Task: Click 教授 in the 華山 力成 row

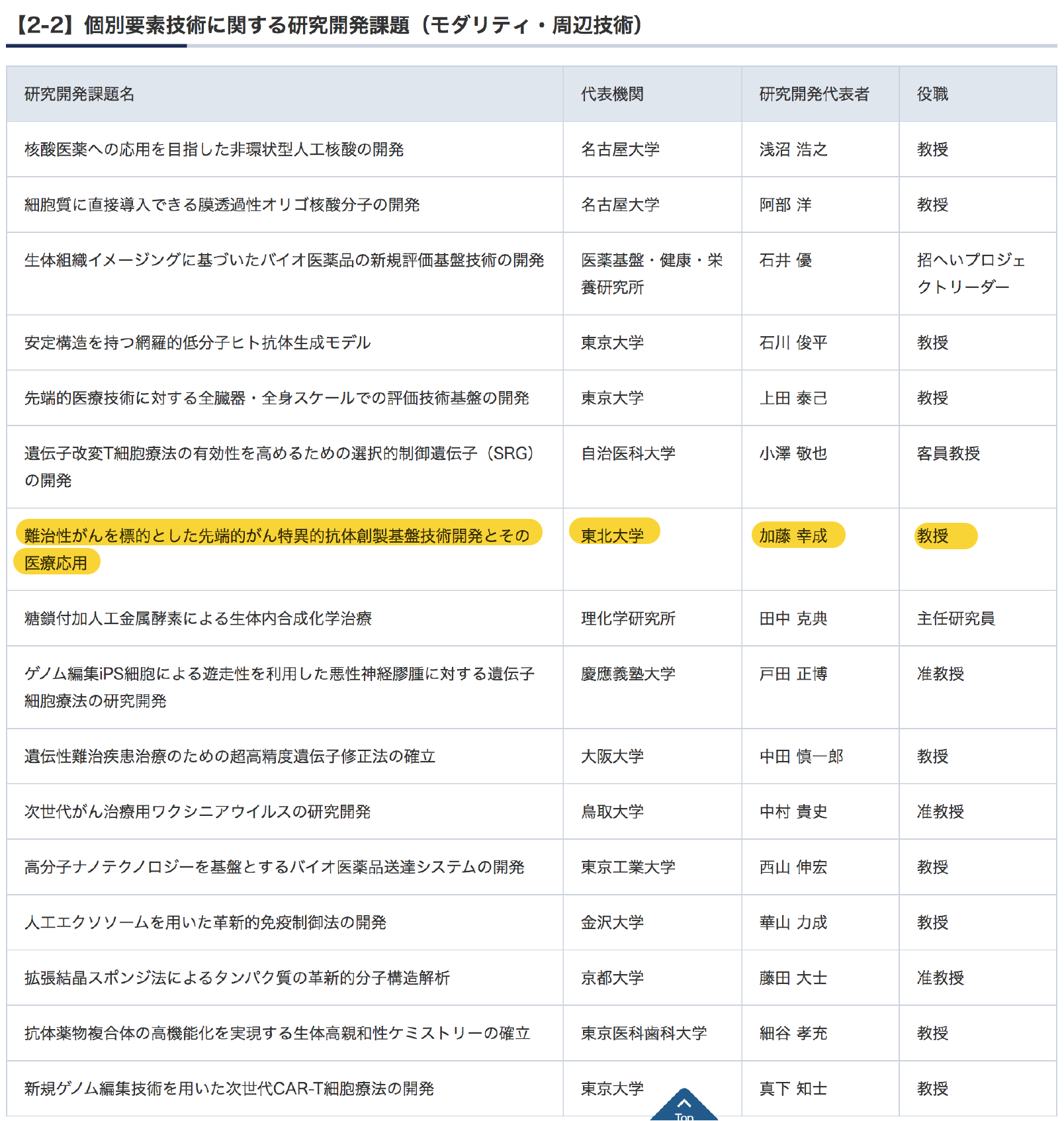Action: click(932, 923)
